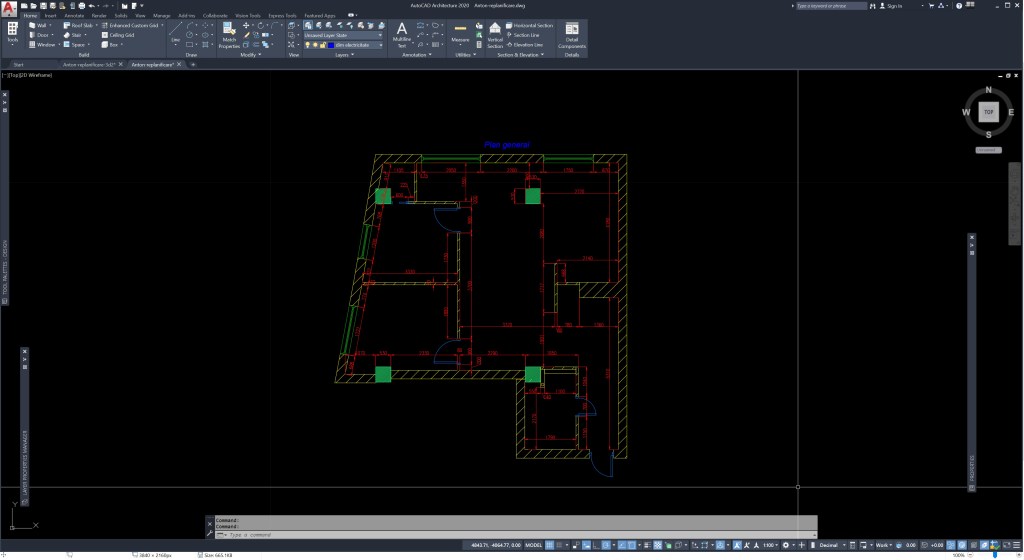Toggle MODEL space button in status bar
This screenshot has height=560, width=1024.
coord(534,545)
